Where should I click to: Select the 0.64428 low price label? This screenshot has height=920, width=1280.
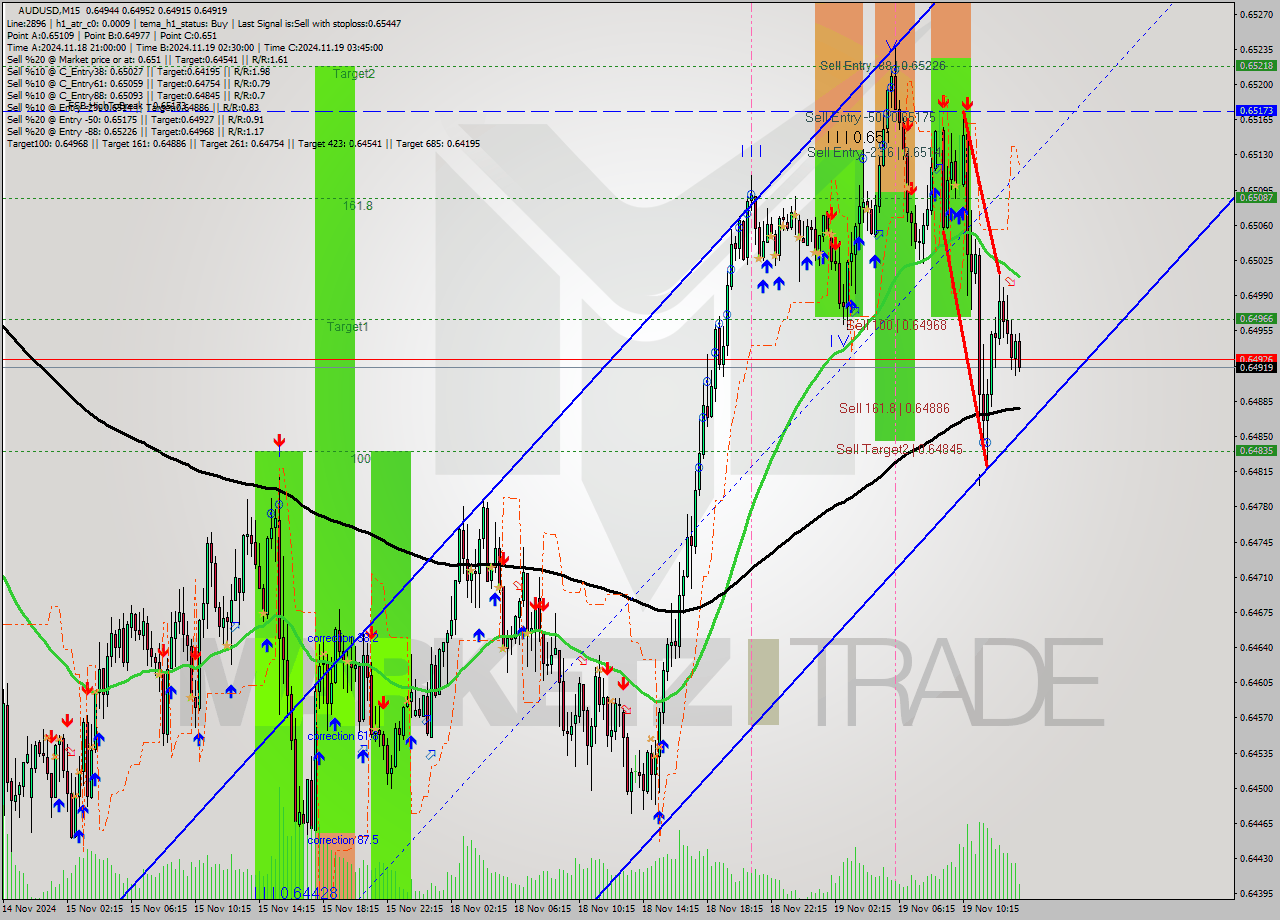click(308, 893)
